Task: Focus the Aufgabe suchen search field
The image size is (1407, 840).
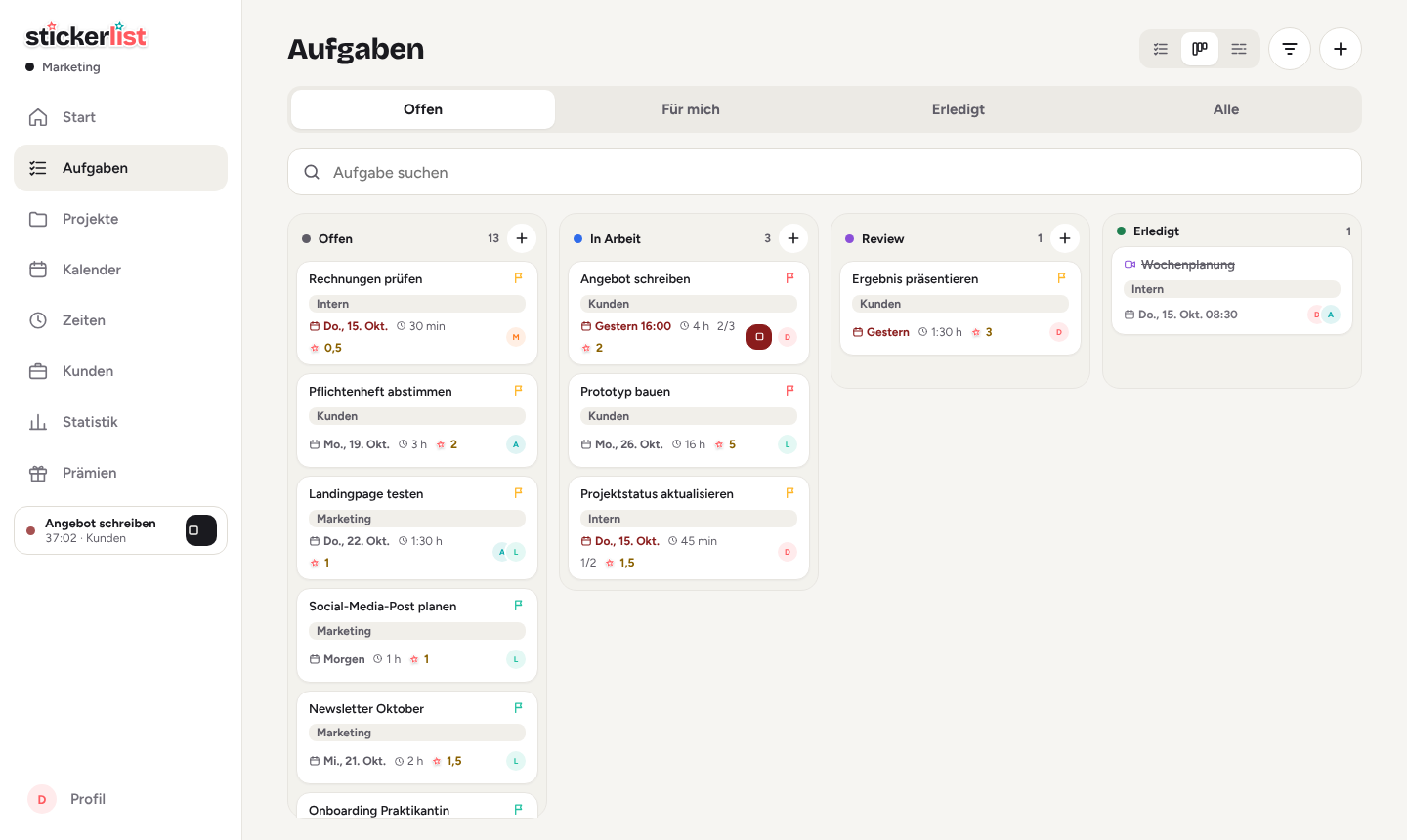Action: click(825, 172)
